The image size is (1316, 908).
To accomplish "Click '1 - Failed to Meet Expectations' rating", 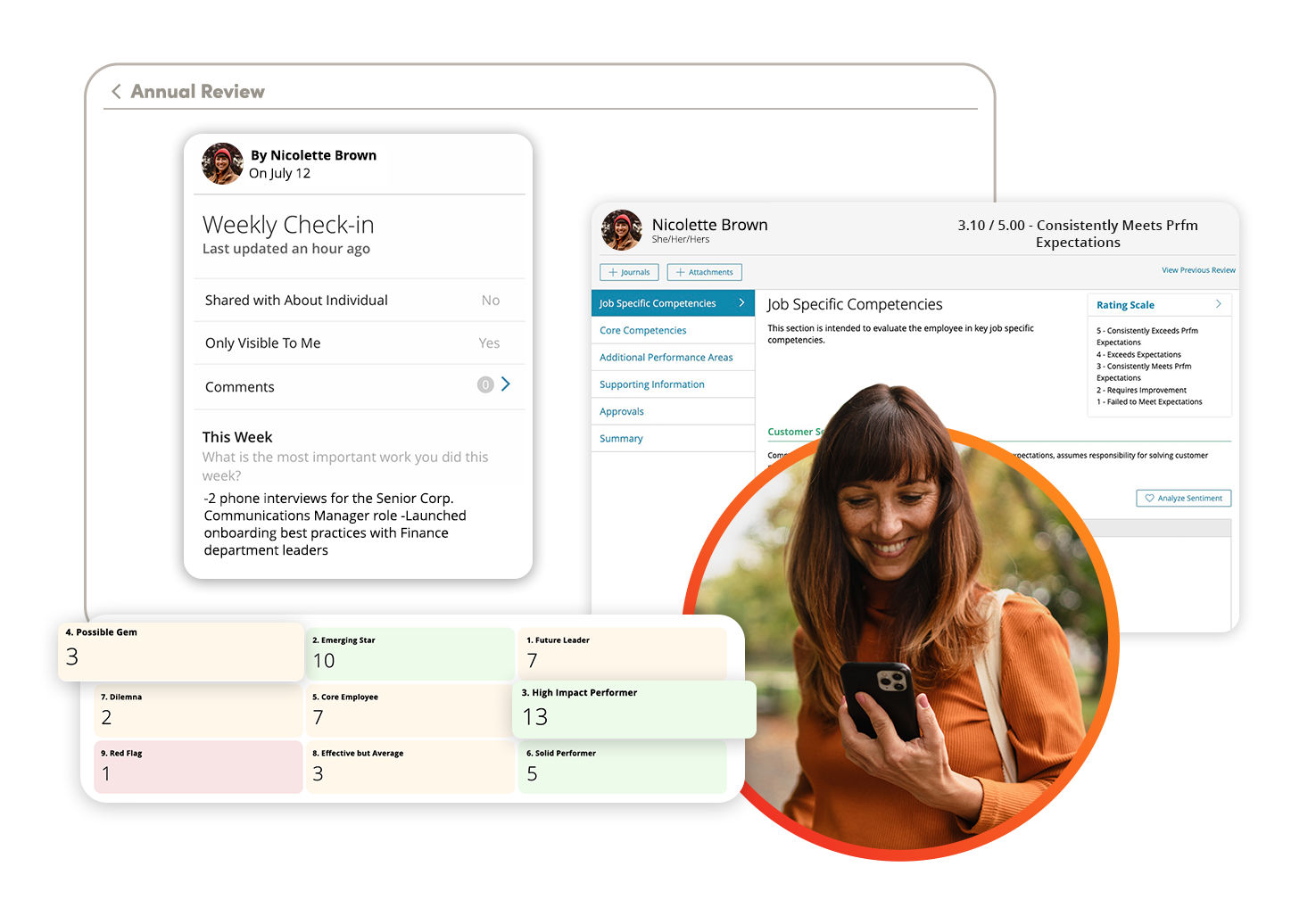I will coord(1149,402).
